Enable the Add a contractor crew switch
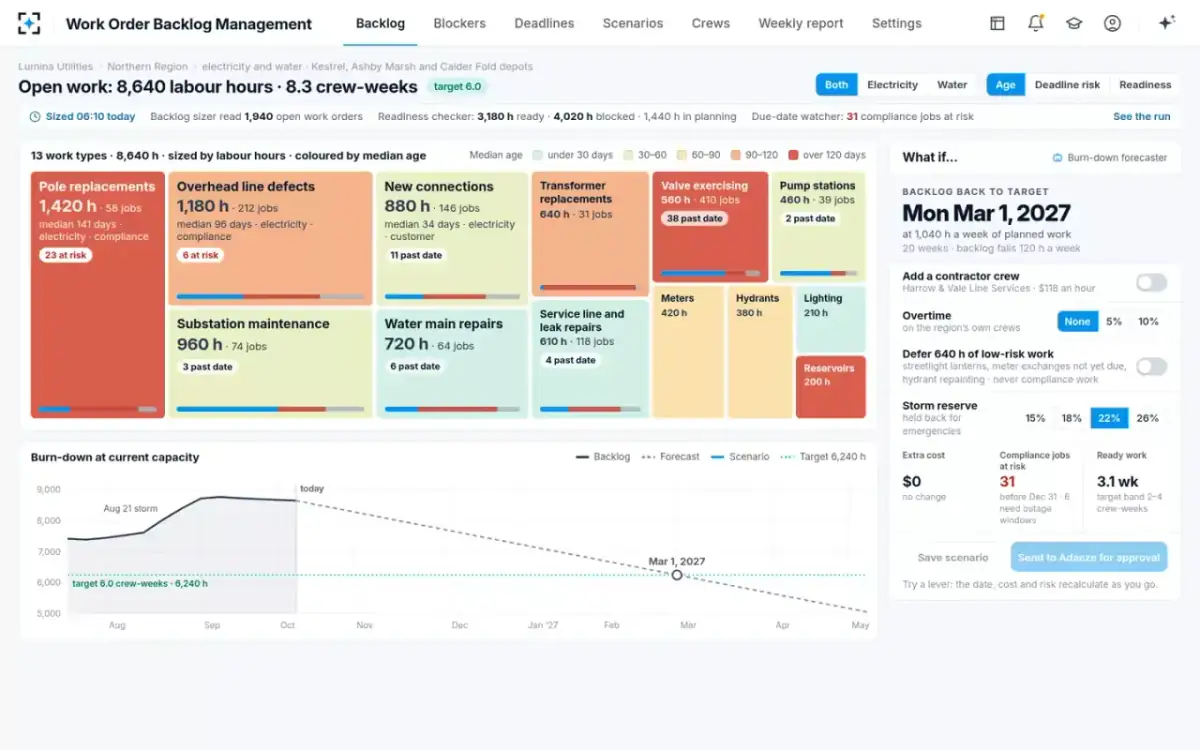 [1151, 283]
